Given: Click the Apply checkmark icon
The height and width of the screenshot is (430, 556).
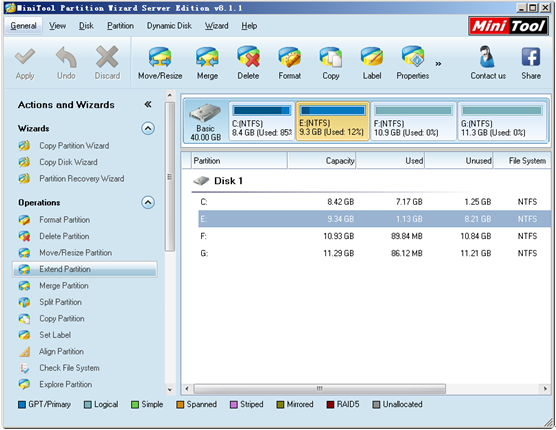Looking at the screenshot, I should [x=25, y=57].
